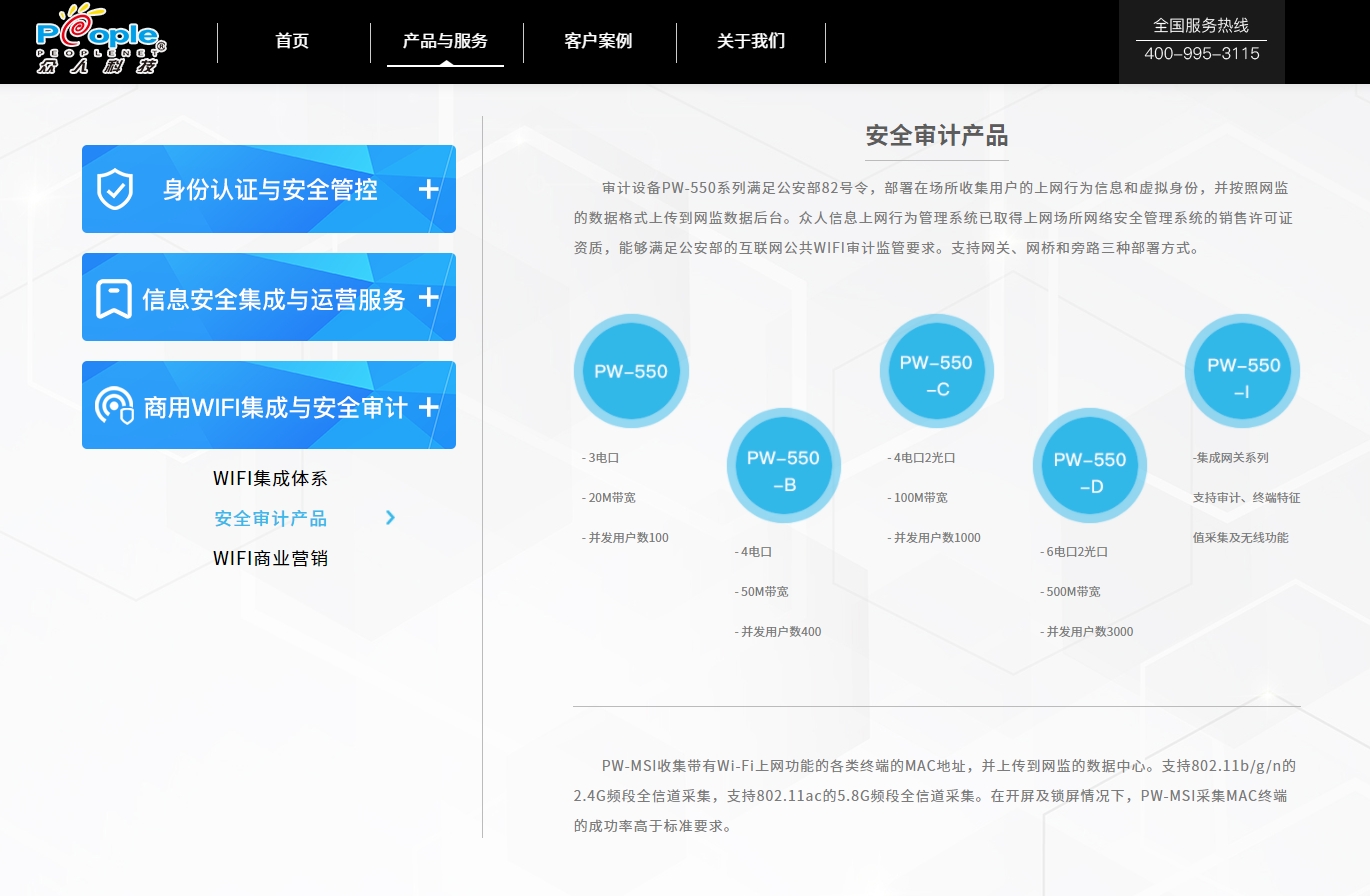Click the PW-550-I circle badge
1370x896 pixels.
coord(1242,371)
